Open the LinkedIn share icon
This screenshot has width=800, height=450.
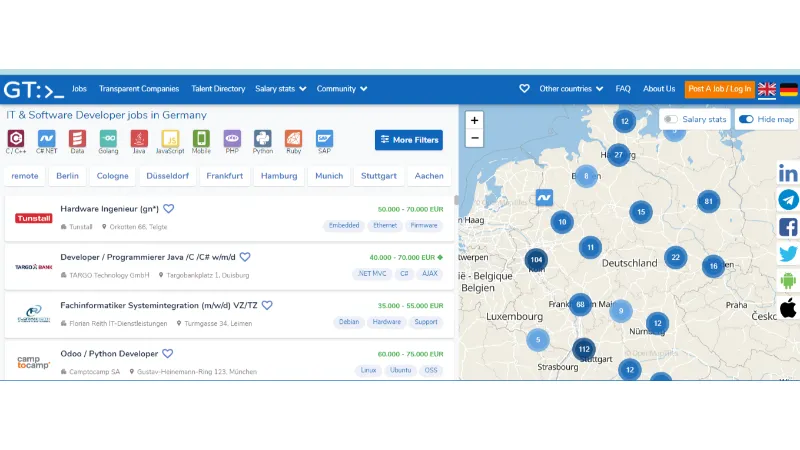tap(788, 173)
